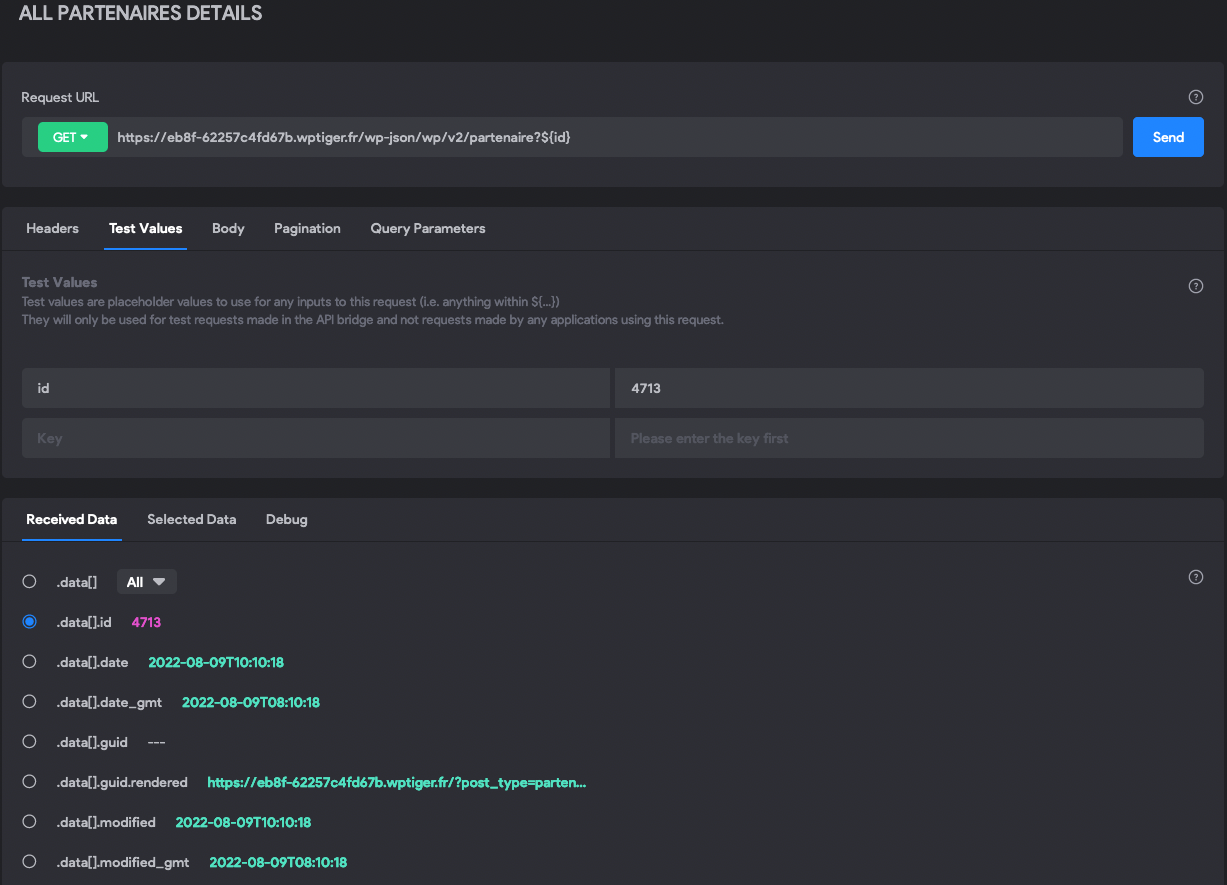
Task: Edit the test value field containing 4713
Action: tap(909, 388)
